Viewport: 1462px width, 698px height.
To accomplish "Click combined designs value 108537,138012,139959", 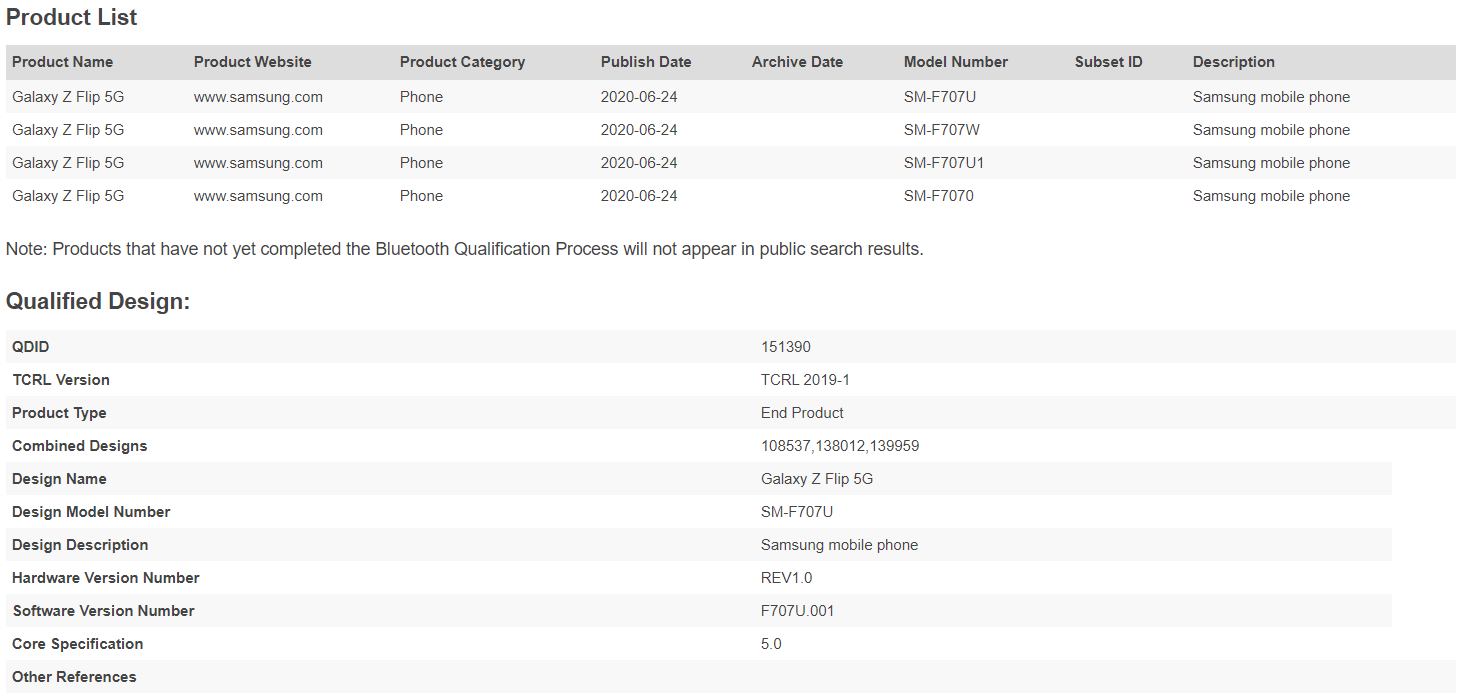I will coord(839,446).
